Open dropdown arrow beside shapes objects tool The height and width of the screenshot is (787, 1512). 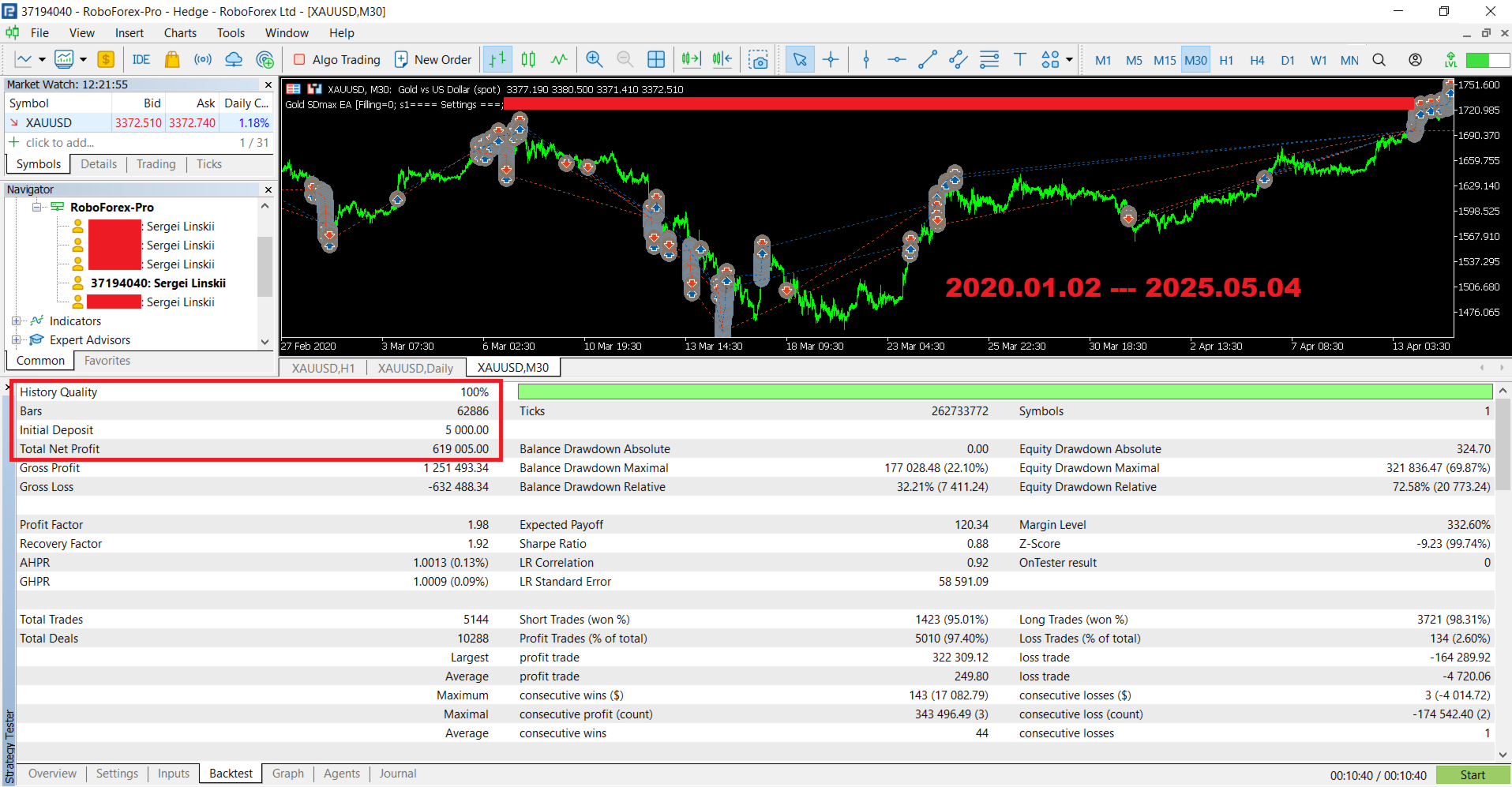(x=1069, y=59)
